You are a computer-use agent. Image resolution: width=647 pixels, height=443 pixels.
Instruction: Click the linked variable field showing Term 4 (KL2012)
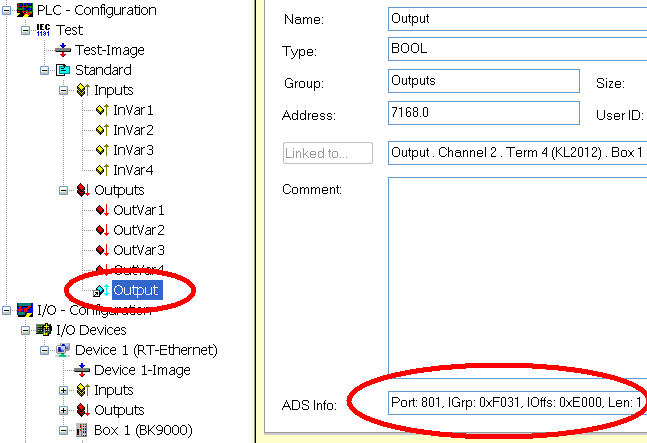point(517,153)
